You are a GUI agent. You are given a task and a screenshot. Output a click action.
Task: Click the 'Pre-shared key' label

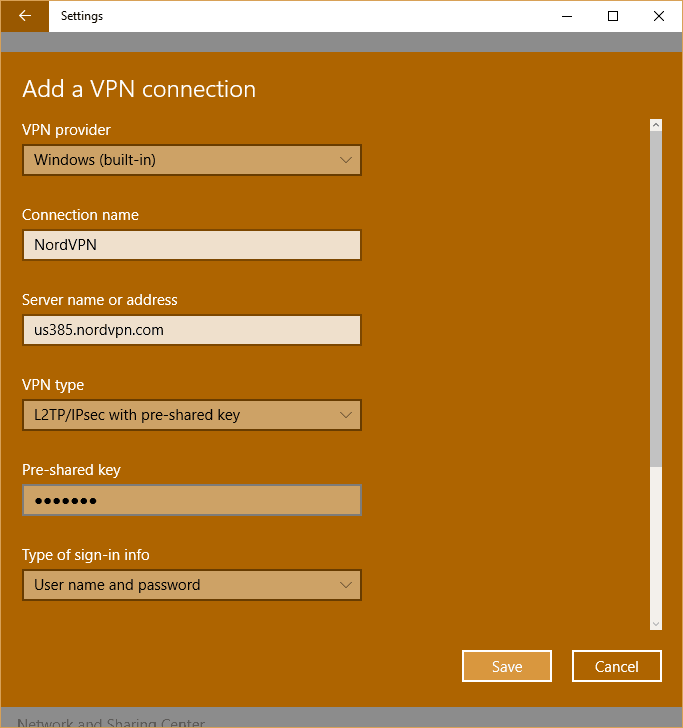pyautogui.click(x=72, y=470)
